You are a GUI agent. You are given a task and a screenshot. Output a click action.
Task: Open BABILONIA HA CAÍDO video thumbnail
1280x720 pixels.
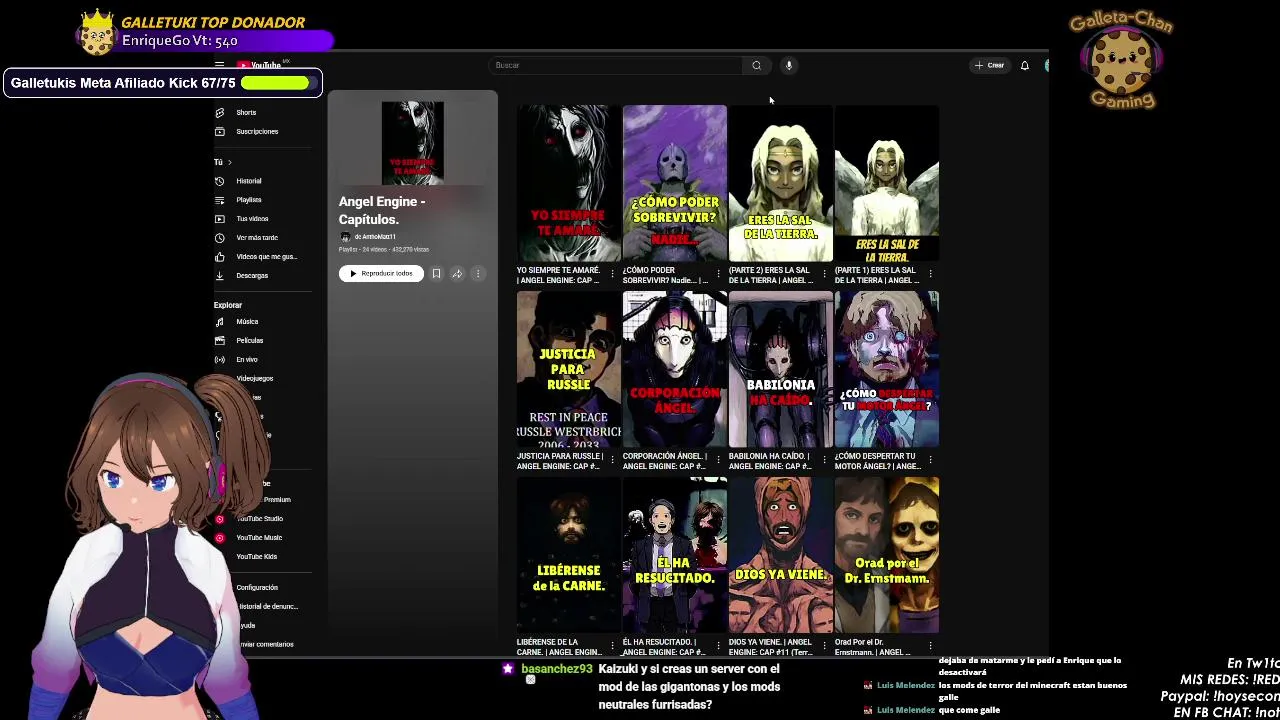tap(781, 369)
